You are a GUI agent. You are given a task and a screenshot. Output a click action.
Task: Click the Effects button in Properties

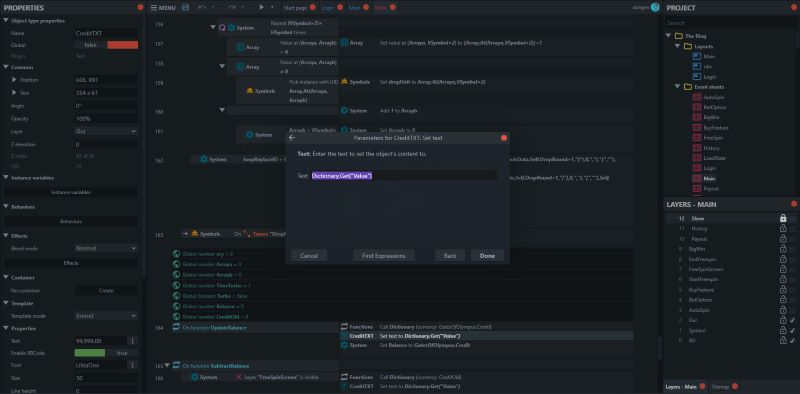[71, 263]
